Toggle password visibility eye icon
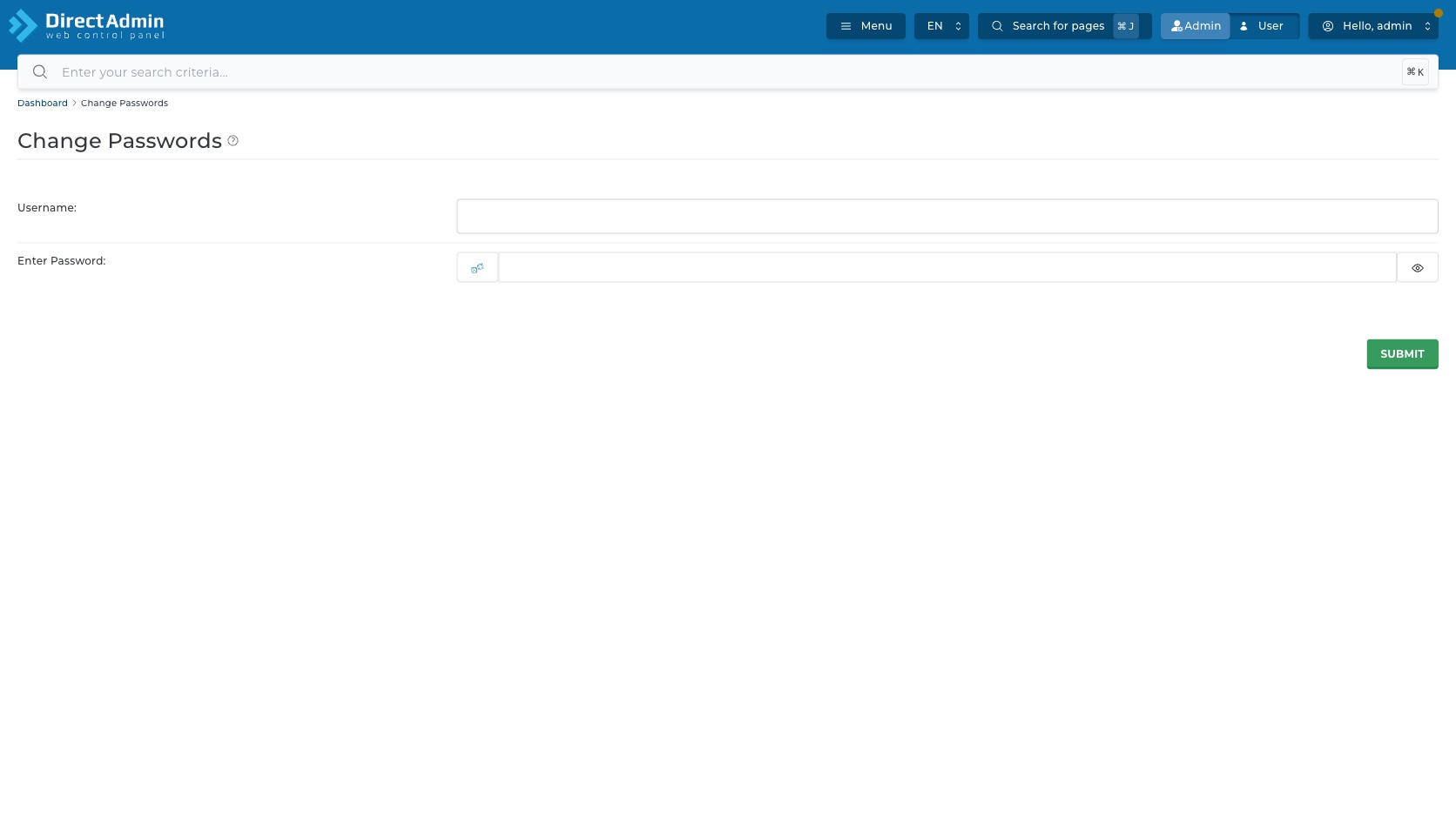Viewport: 1456px width, 819px height. pos(1418,268)
